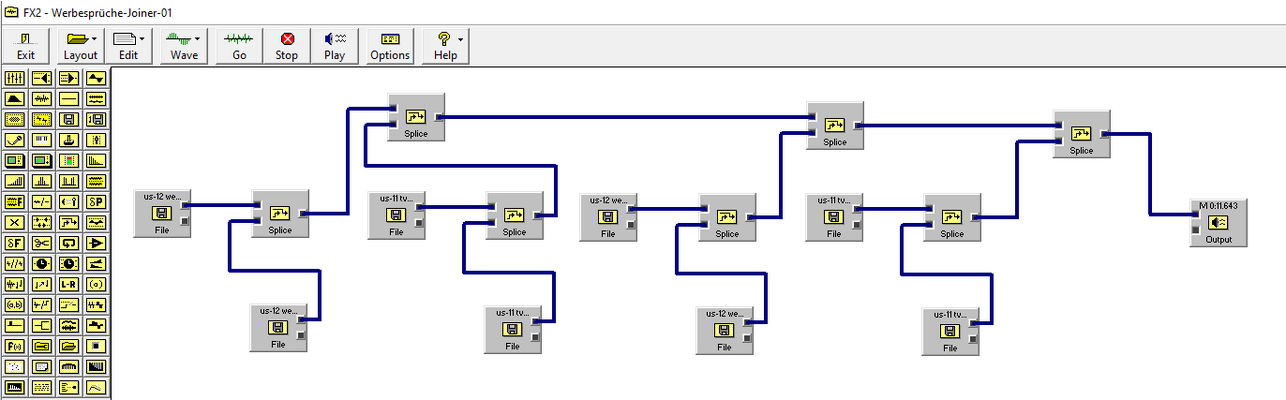The width and height of the screenshot is (1286, 400).
Task: Select the L-R module in the palette
Action: (69, 284)
